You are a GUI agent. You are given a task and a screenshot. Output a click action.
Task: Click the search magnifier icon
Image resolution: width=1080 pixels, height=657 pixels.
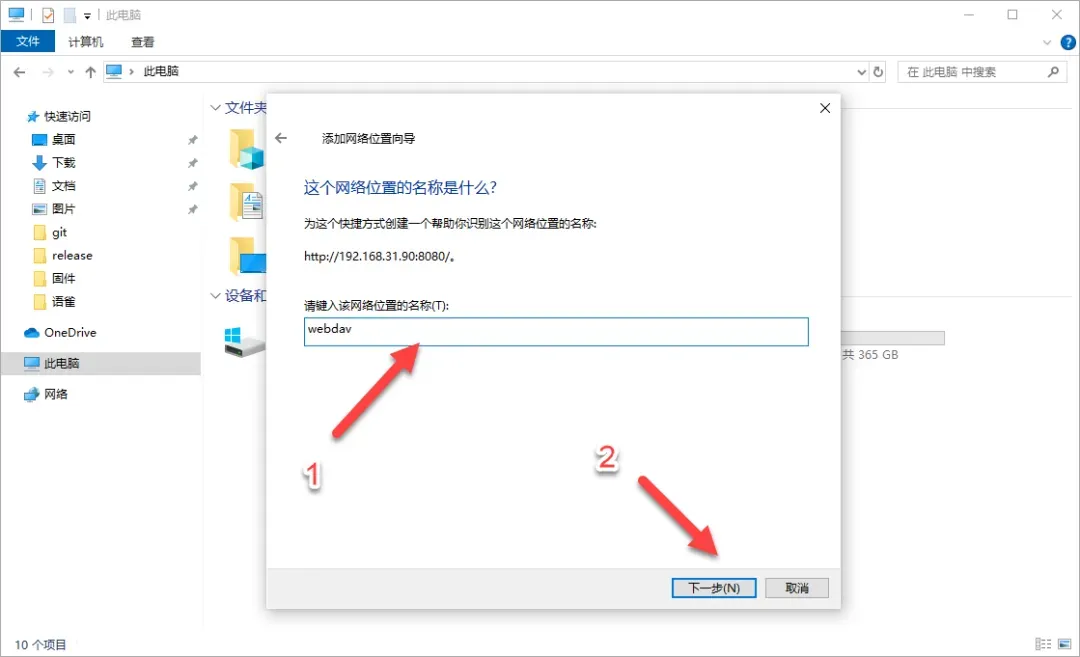[x=1052, y=72]
